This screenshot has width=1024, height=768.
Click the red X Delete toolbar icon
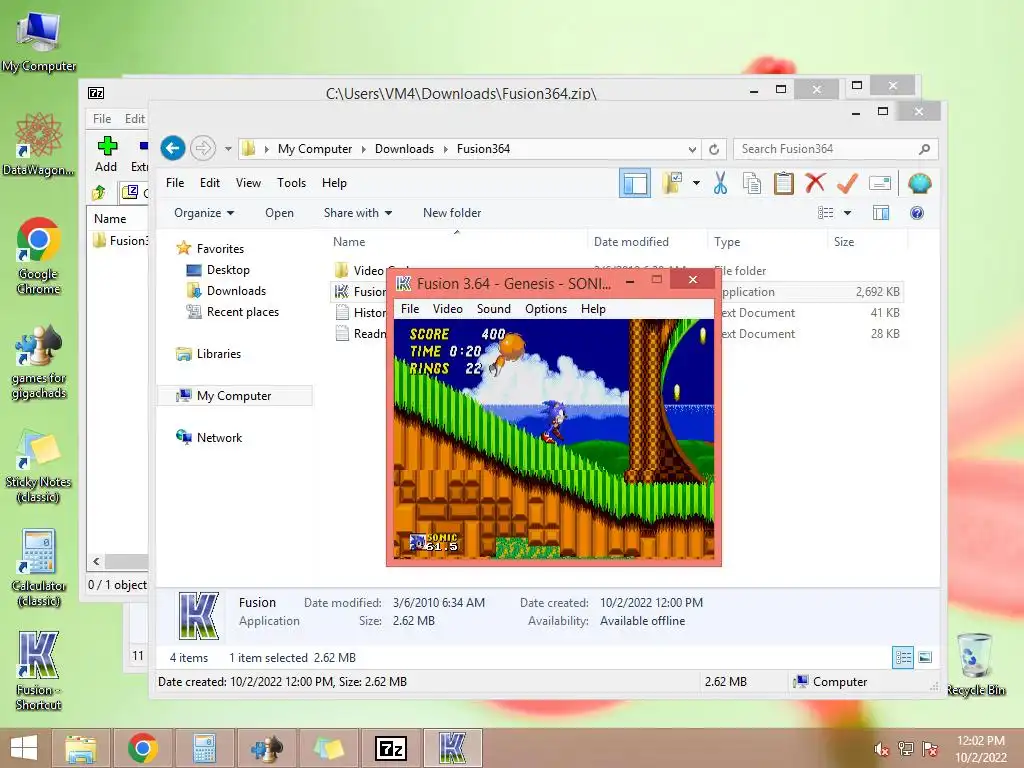(814, 183)
